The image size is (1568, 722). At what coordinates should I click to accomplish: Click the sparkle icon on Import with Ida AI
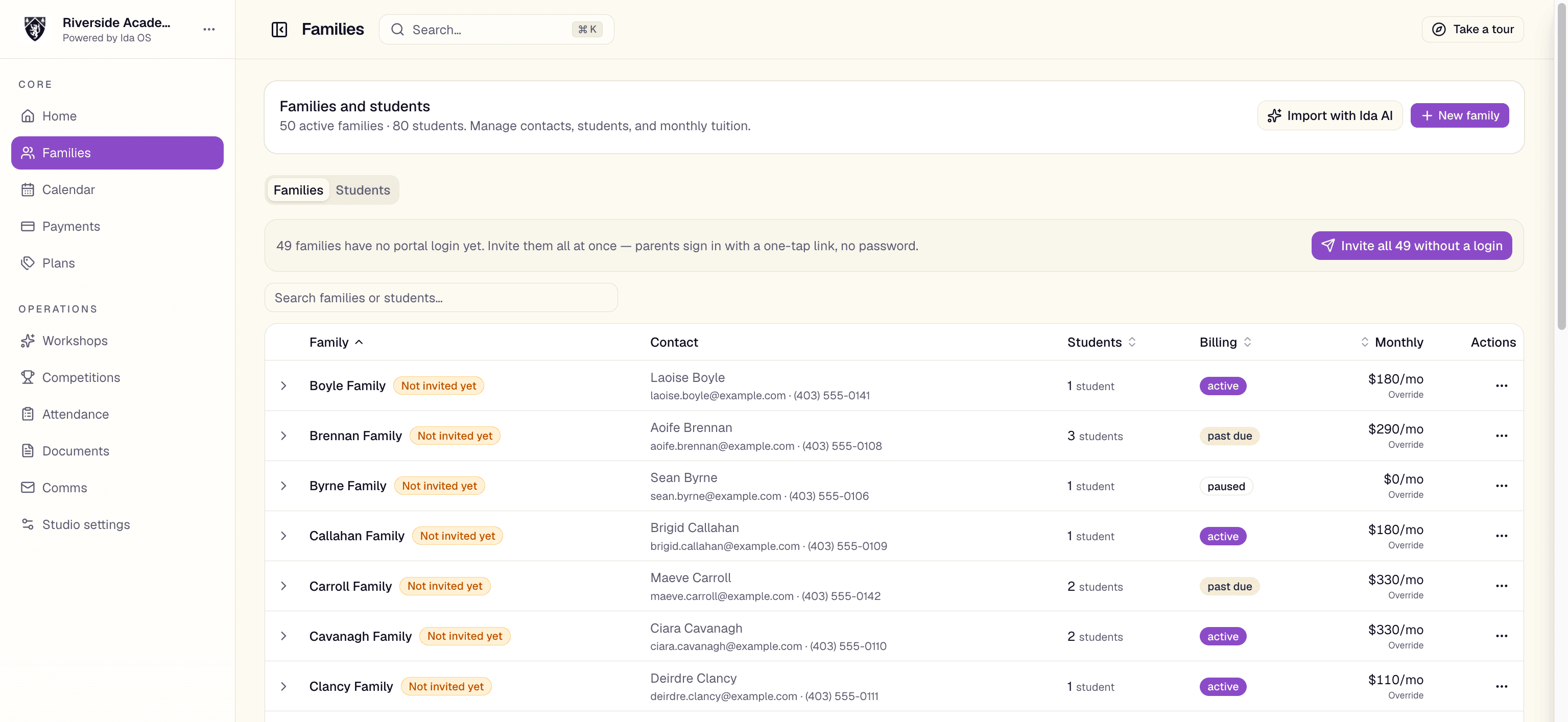tap(1275, 116)
